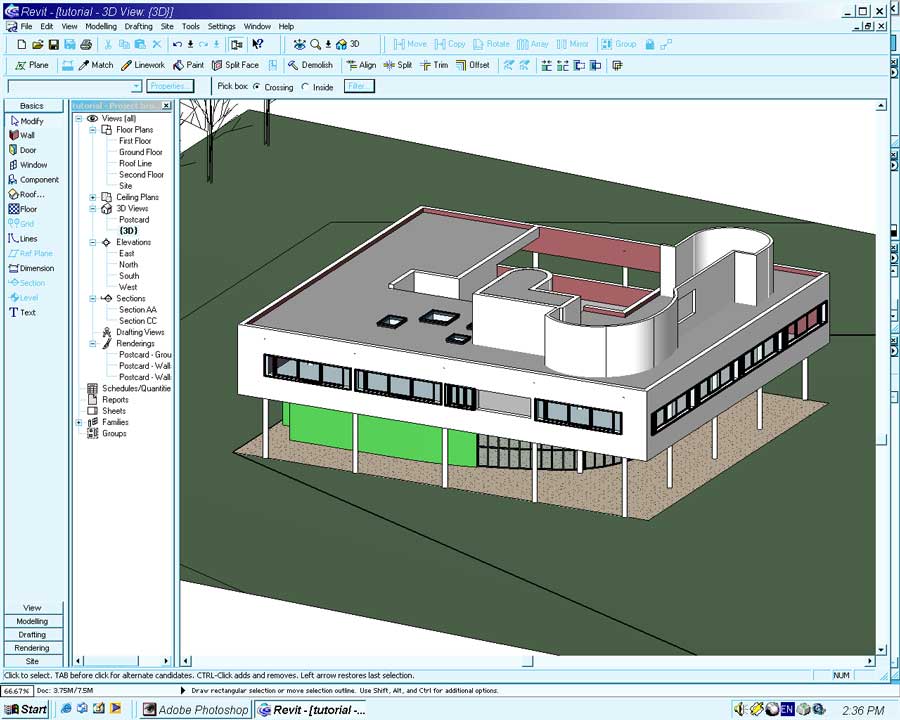
Task: Click the Save icon in toolbar
Action: coord(53,44)
